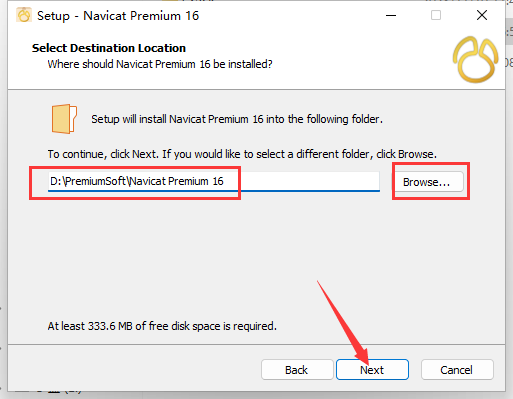Close the Navicat Premium 16 Setup window
The height and width of the screenshot is (399, 513).
pos(482,15)
